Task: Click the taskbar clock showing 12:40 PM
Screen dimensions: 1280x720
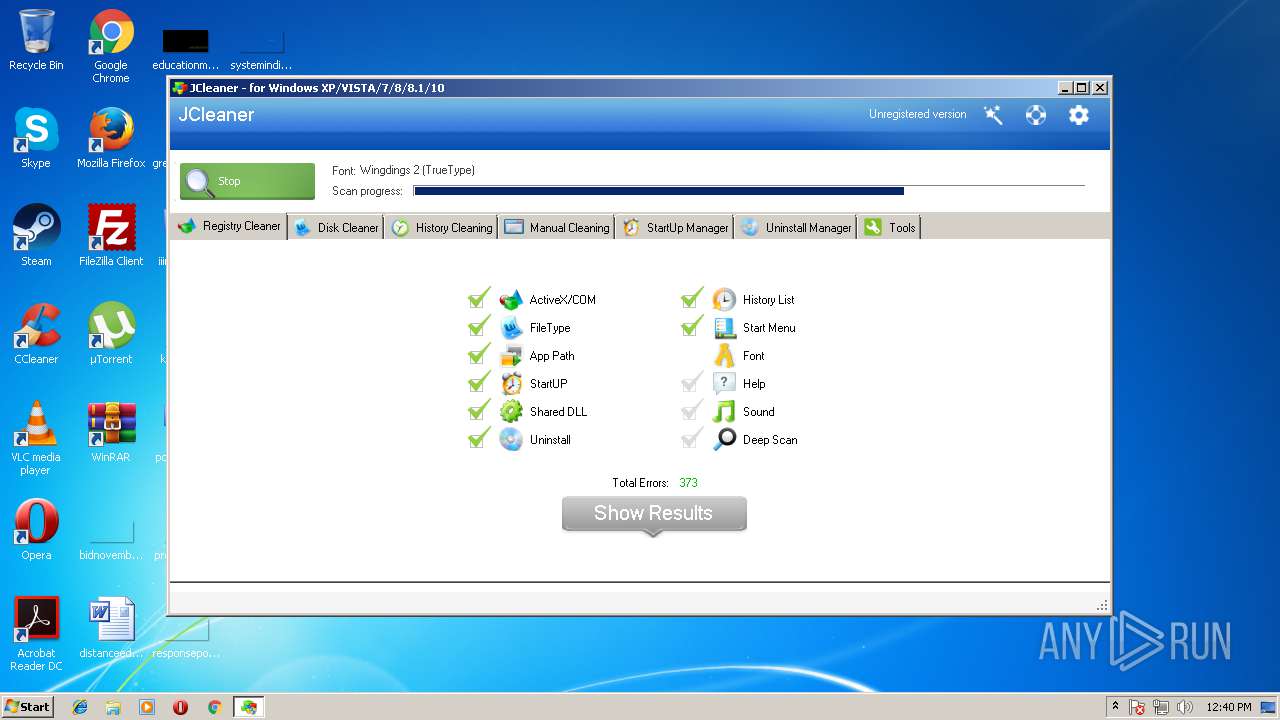Action: [x=1229, y=707]
